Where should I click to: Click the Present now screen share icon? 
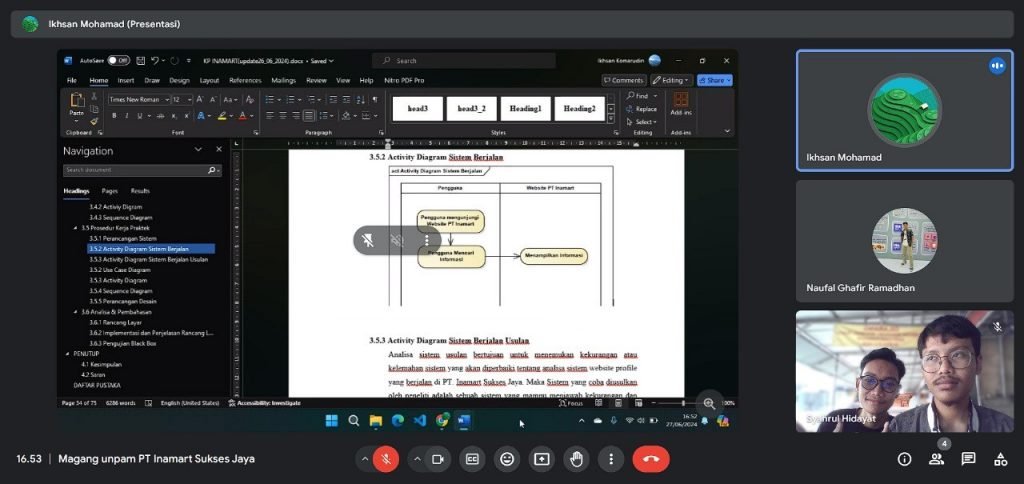tap(541, 459)
